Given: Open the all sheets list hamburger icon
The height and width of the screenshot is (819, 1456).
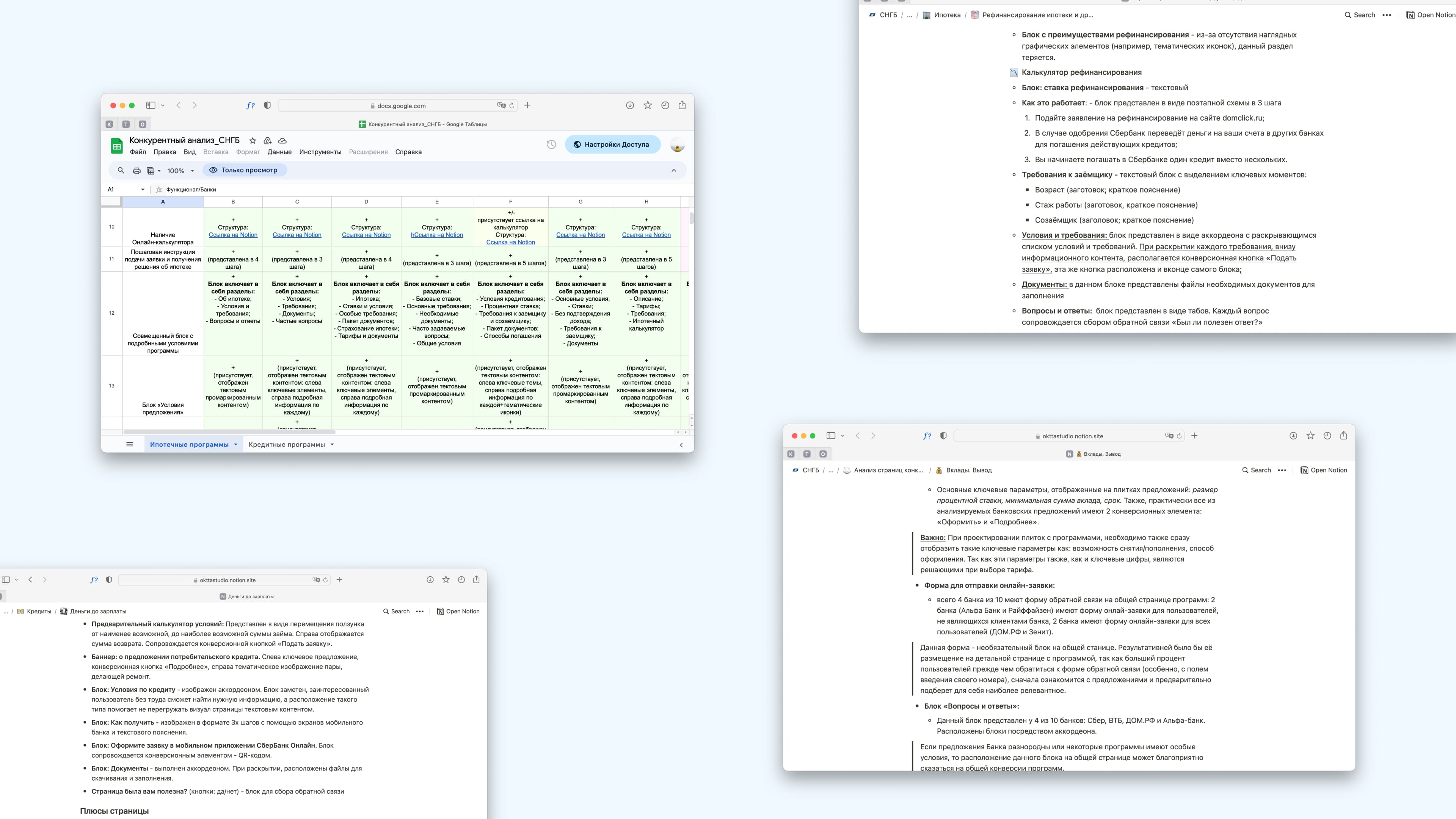Looking at the screenshot, I should pyautogui.click(x=129, y=444).
